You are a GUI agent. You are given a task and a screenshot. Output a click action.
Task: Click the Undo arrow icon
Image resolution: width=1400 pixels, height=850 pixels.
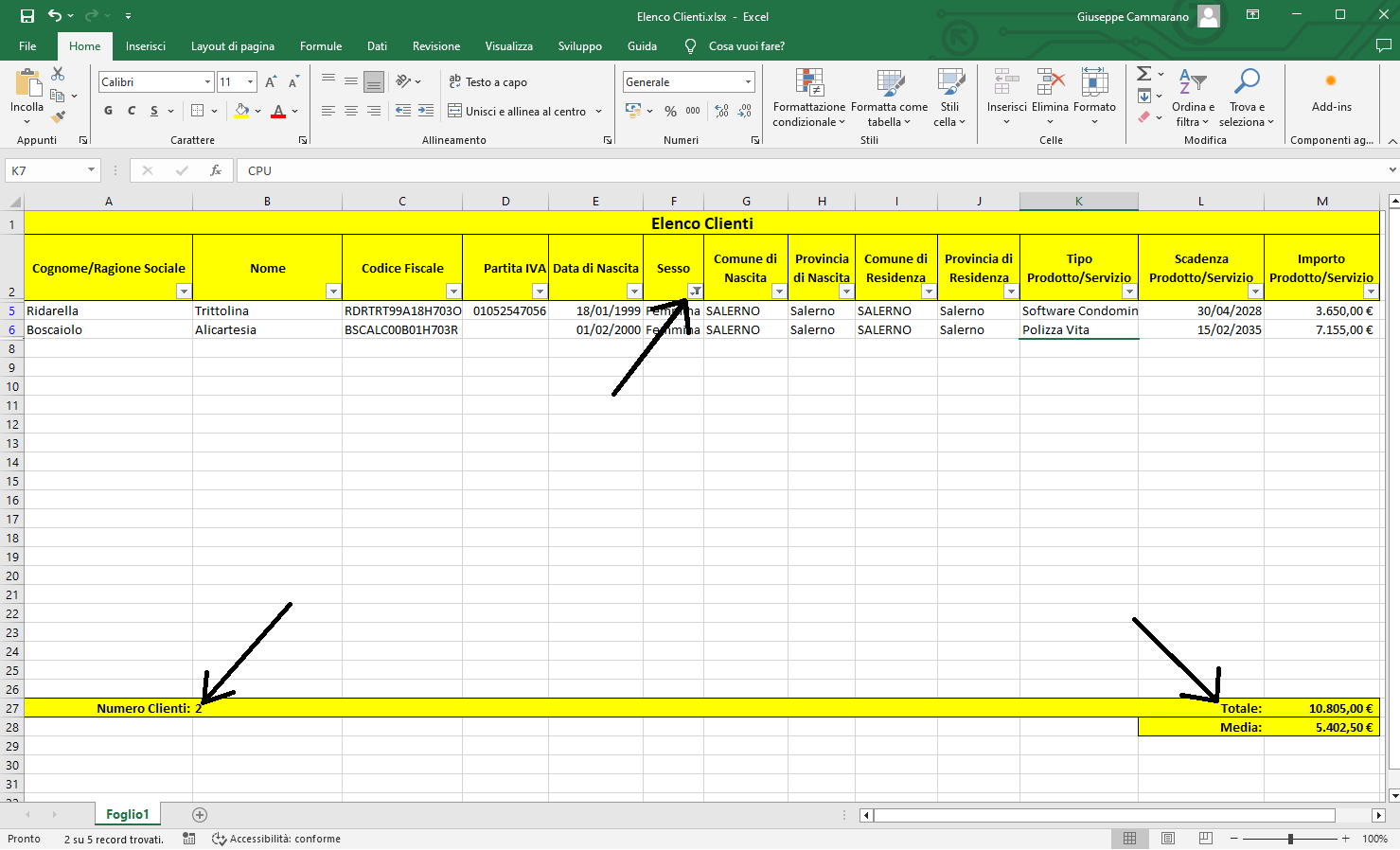point(55,16)
